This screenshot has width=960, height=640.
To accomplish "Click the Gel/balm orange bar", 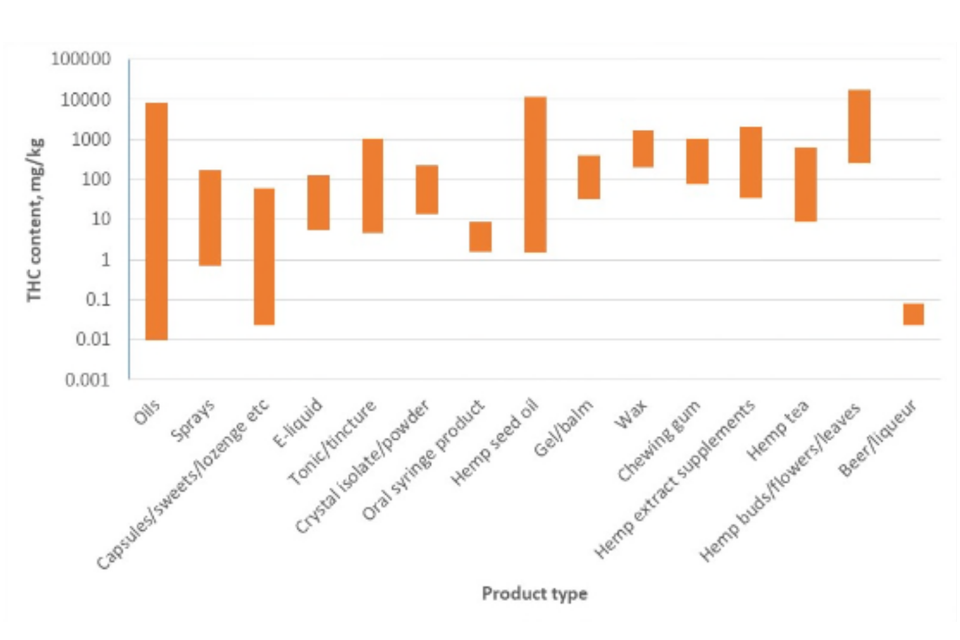I will coord(589,177).
